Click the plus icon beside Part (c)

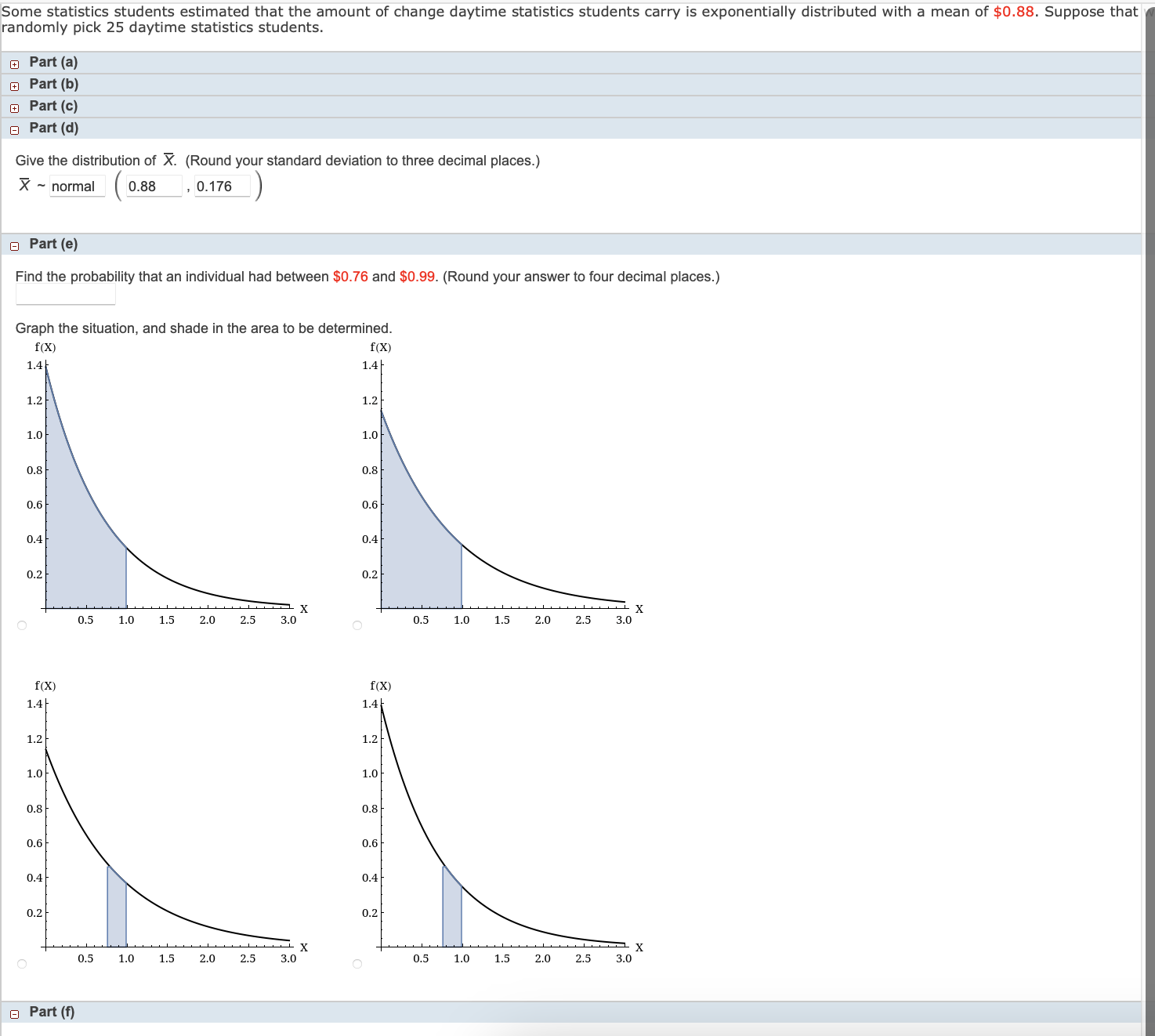click(x=14, y=105)
